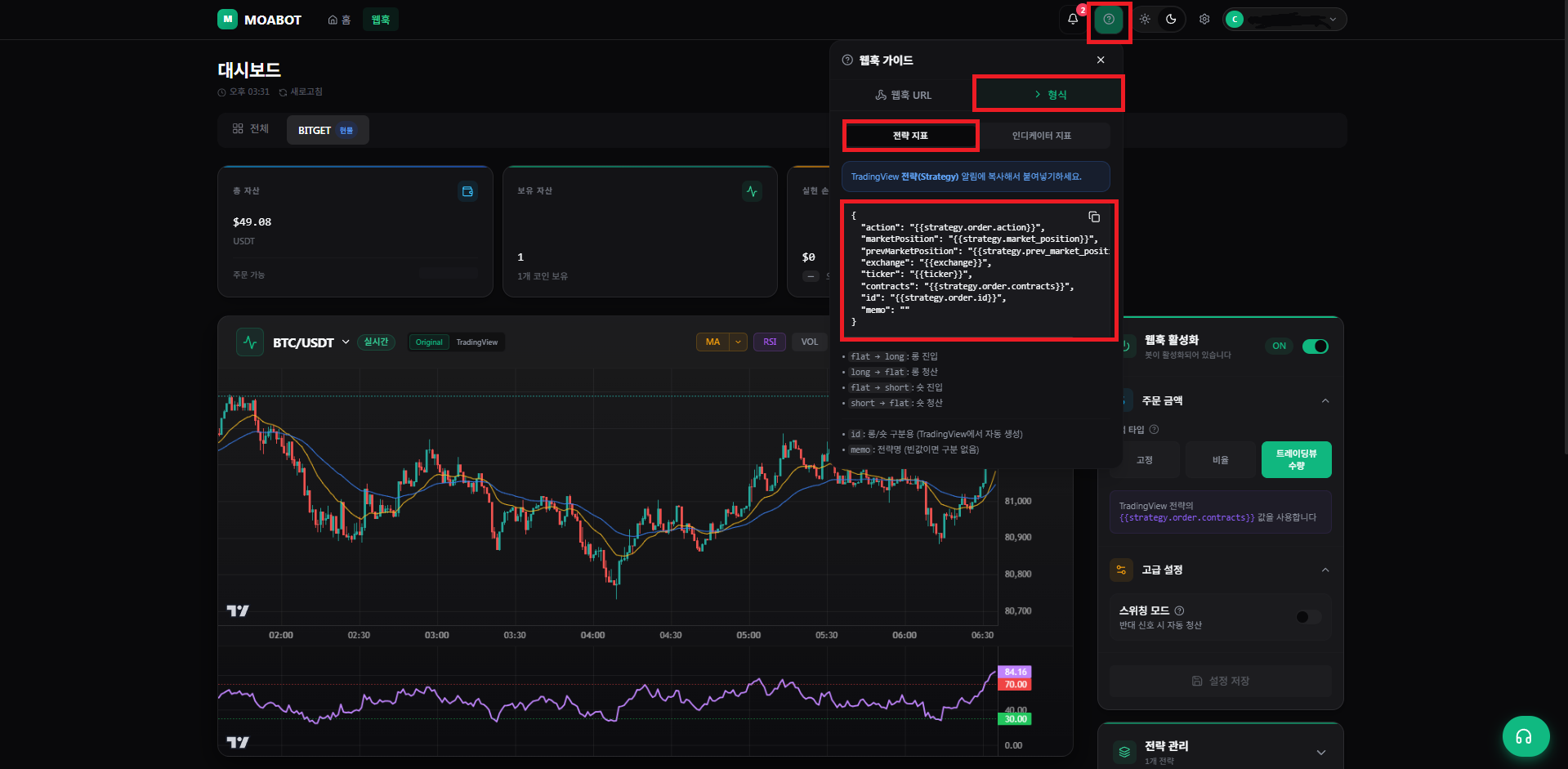
Task: Click the webhook guide help icon in header
Action: pyautogui.click(x=1109, y=19)
